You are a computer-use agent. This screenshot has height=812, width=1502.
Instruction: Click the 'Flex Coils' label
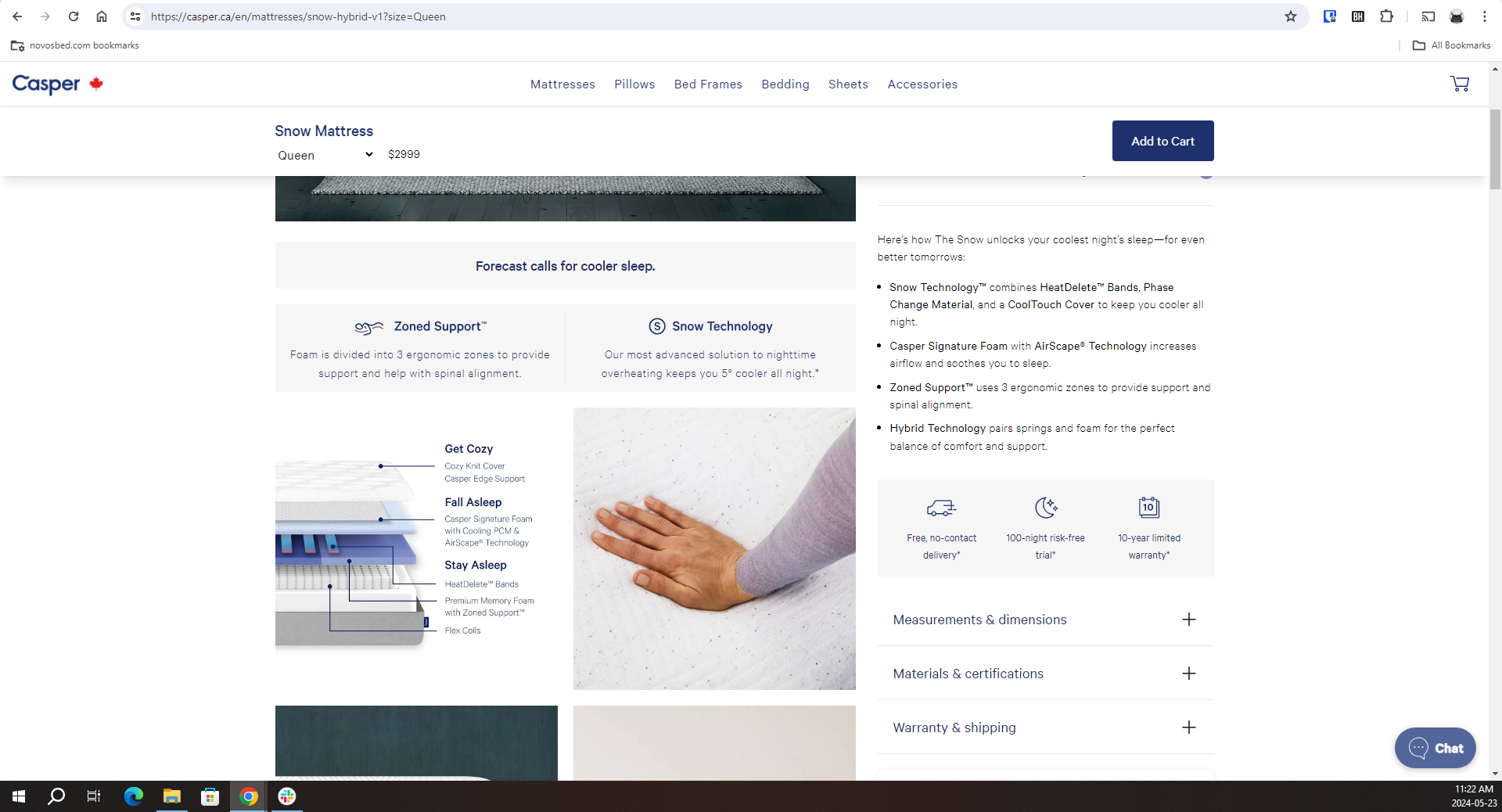(462, 631)
